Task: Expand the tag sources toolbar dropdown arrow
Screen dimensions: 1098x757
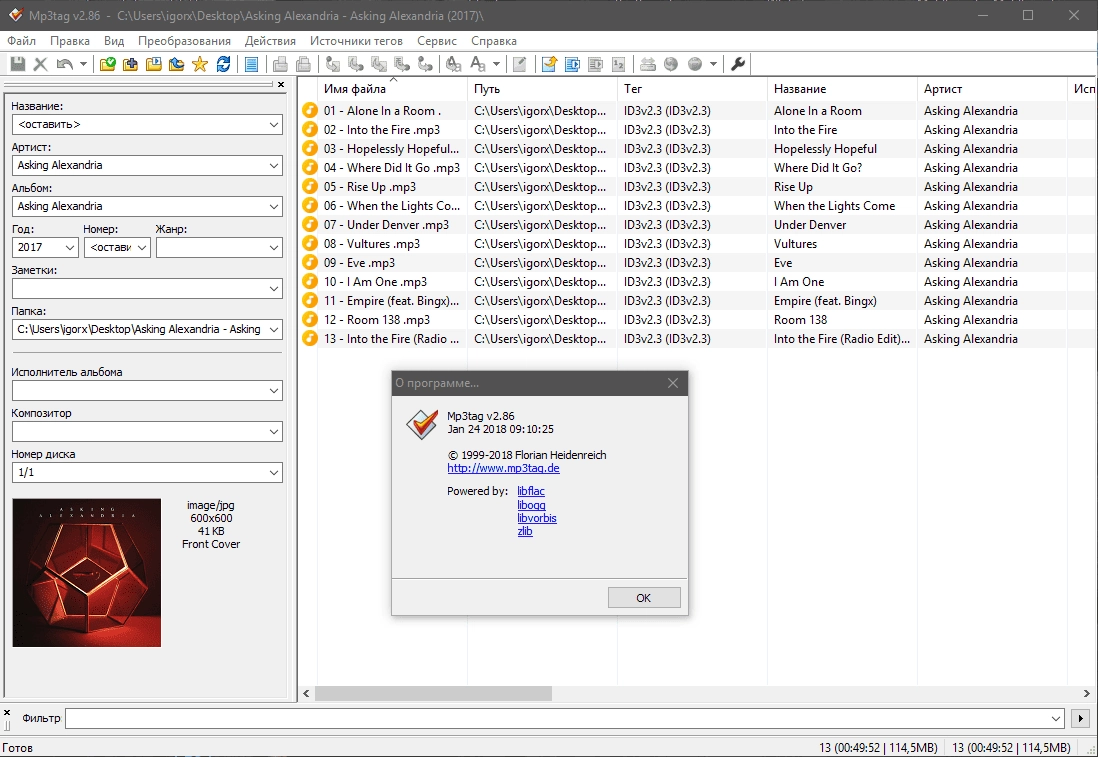Action: coord(714,64)
